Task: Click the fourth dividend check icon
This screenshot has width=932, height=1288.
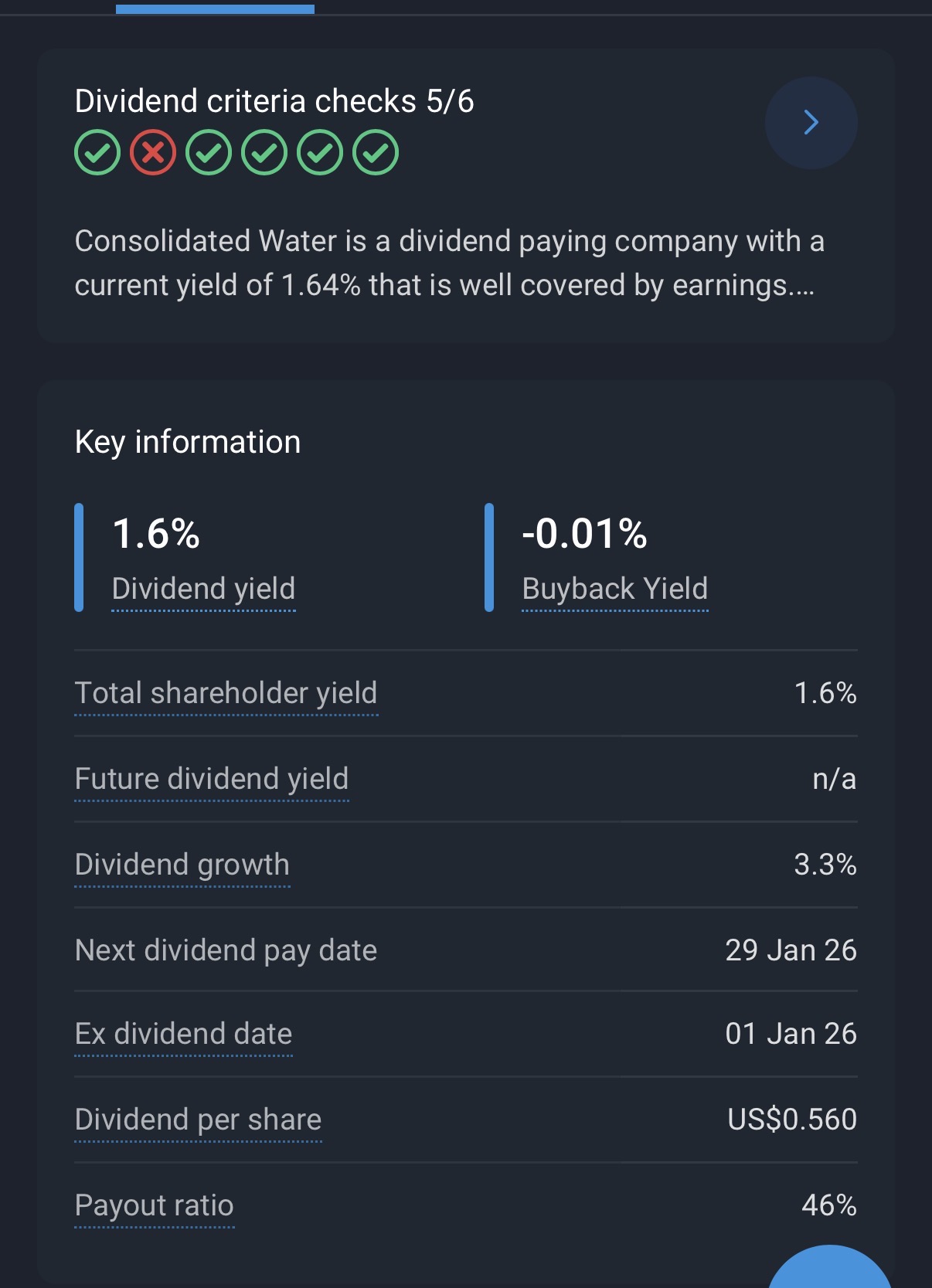Action: tap(264, 153)
